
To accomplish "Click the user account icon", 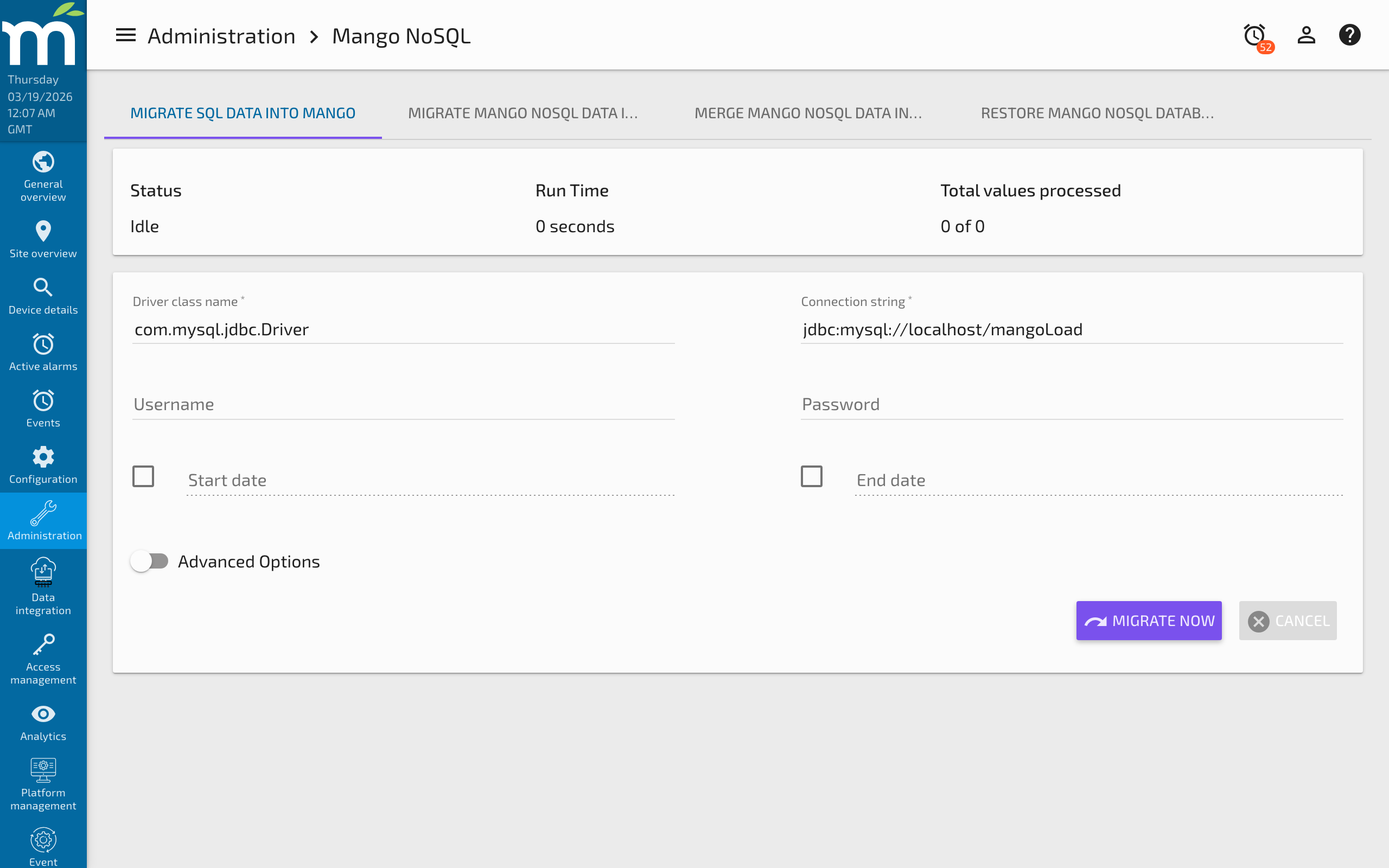I will pyautogui.click(x=1306, y=35).
